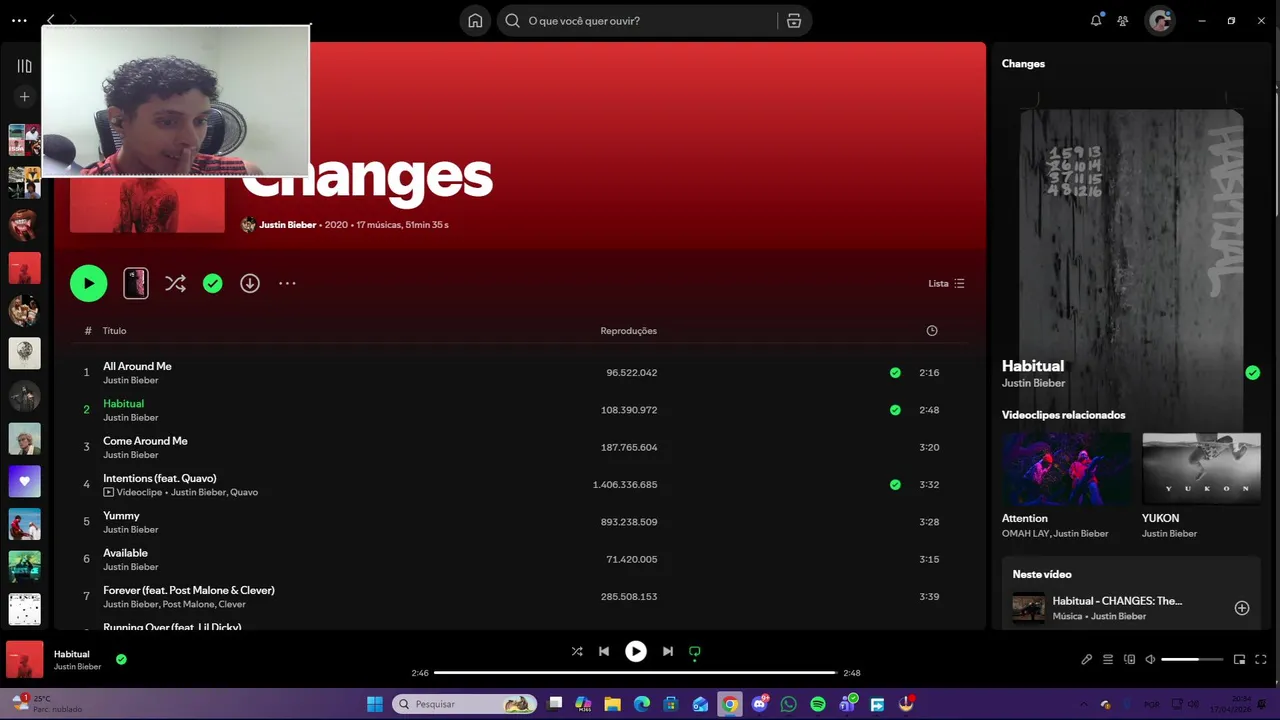
Task: Sort by the duration clock column
Action: pos(932,331)
